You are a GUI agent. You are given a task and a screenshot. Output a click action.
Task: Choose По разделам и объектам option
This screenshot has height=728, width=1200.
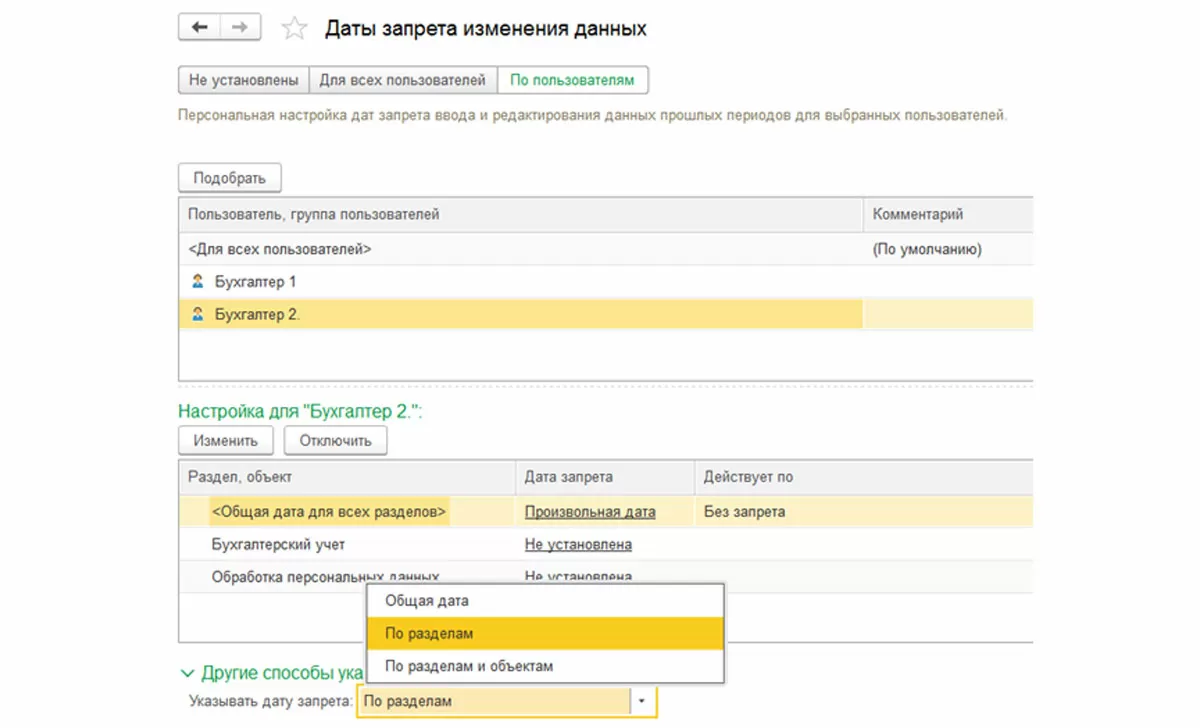[469, 666]
